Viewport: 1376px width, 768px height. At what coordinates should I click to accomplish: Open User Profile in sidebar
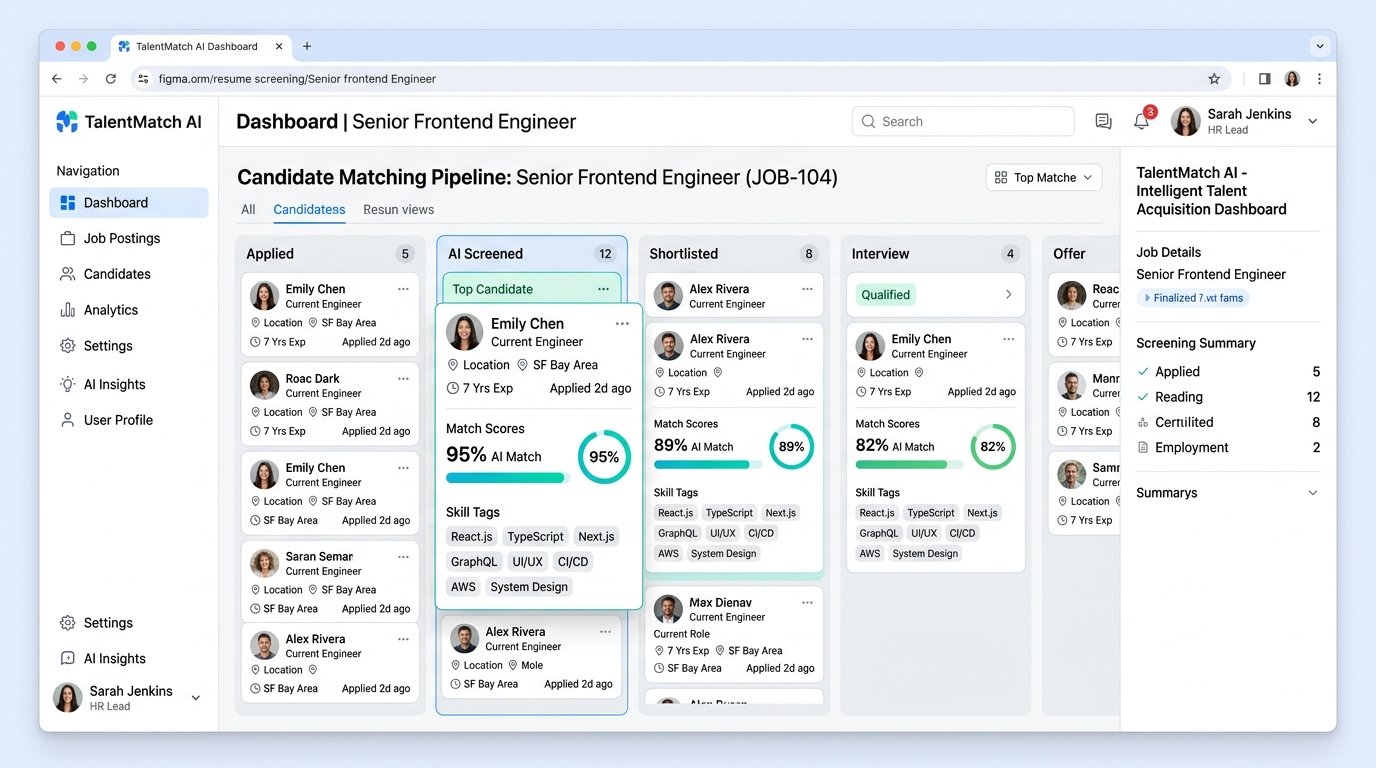tap(118, 420)
